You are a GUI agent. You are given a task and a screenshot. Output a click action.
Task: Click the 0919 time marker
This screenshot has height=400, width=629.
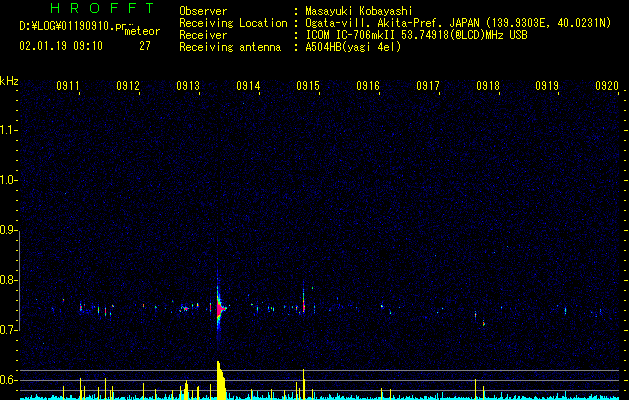point(547,86)
